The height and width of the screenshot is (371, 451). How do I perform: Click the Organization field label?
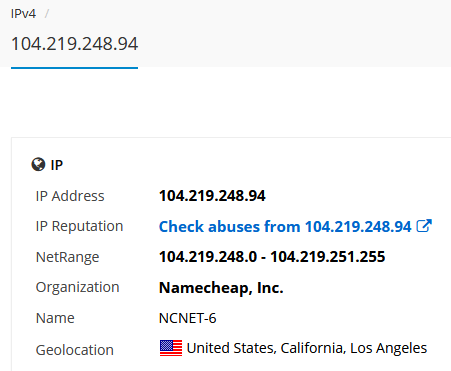77,287
